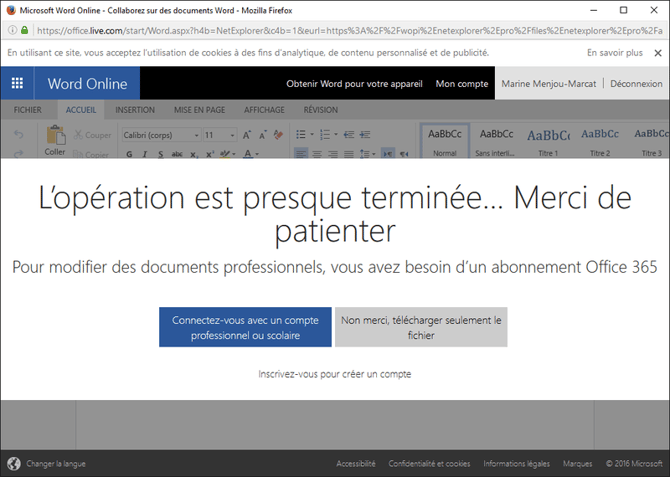Select the Normal style thumbnail
Screen dimensions: 670x477
tap(445, 141)
